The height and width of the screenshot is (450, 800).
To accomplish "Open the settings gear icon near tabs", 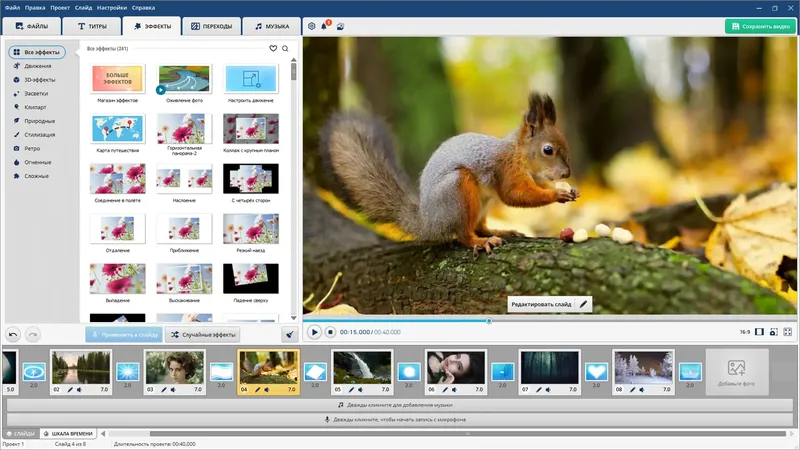I will point(311,26).
